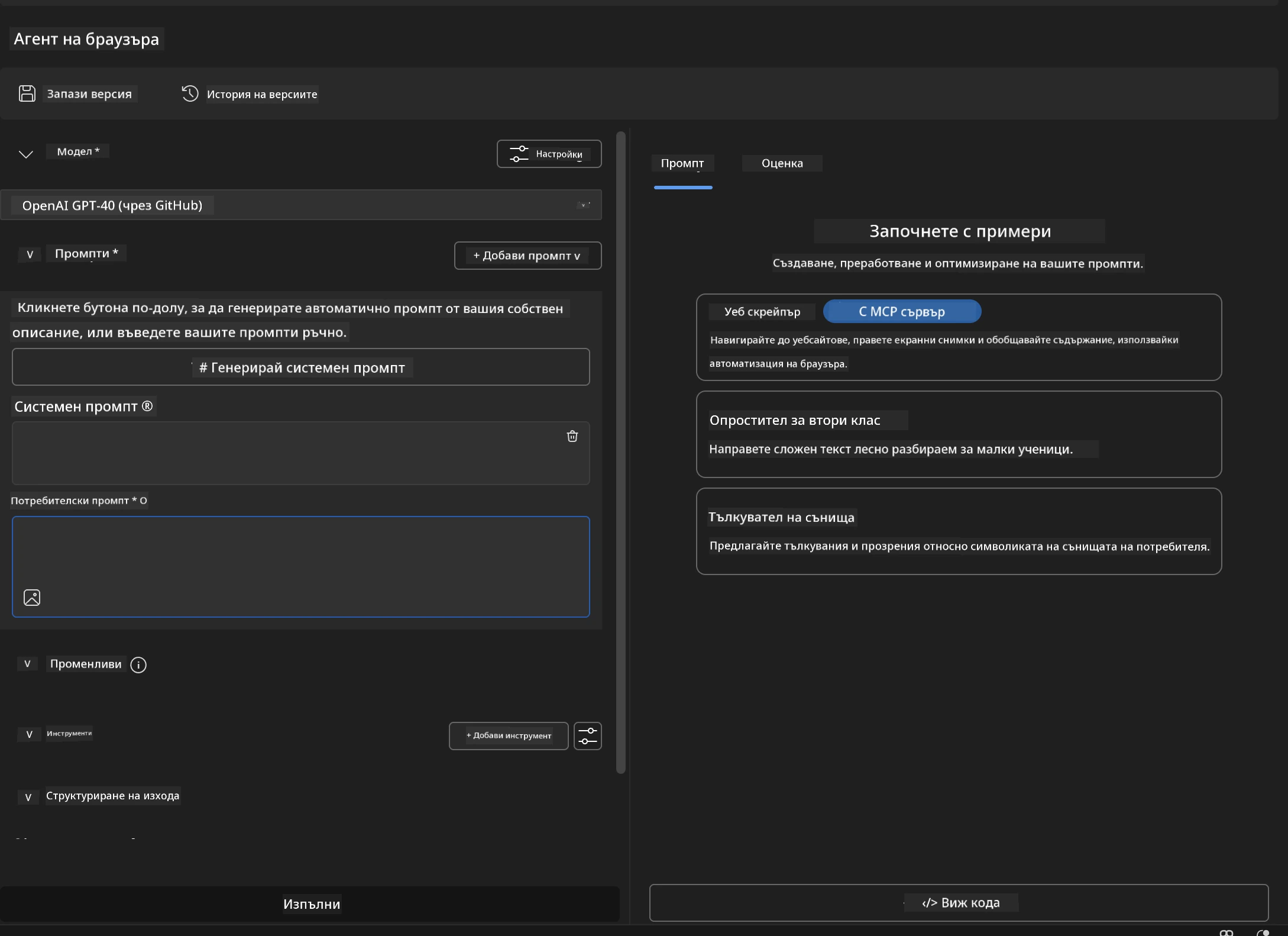Click the save version floppy disk icon

27,93
